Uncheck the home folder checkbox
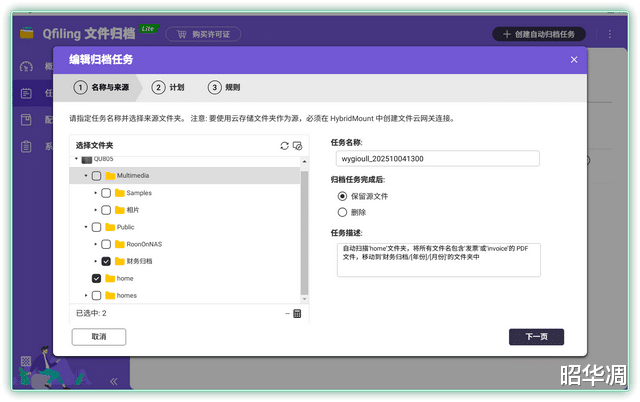The height and width of the screenshot is (402, 640). [x=96, y=278]
